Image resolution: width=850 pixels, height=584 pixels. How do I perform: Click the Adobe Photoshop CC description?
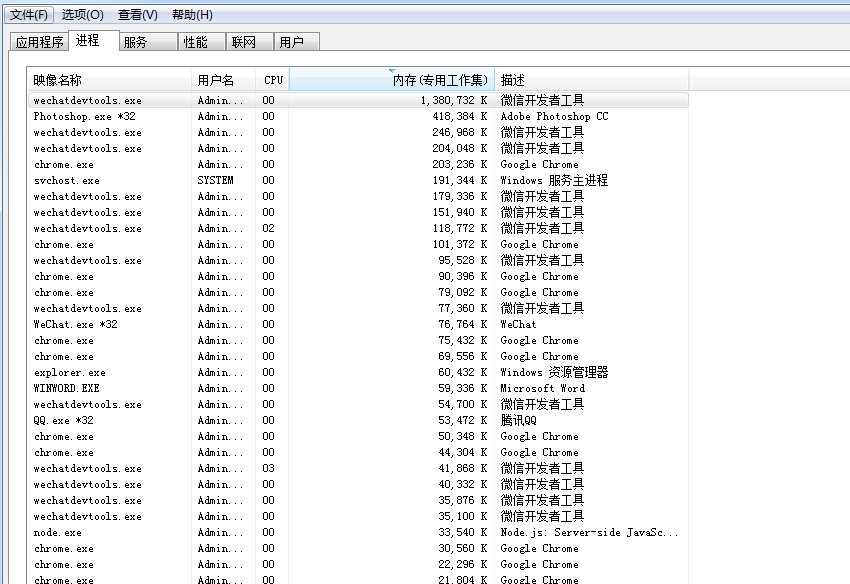tap(554, 116)
